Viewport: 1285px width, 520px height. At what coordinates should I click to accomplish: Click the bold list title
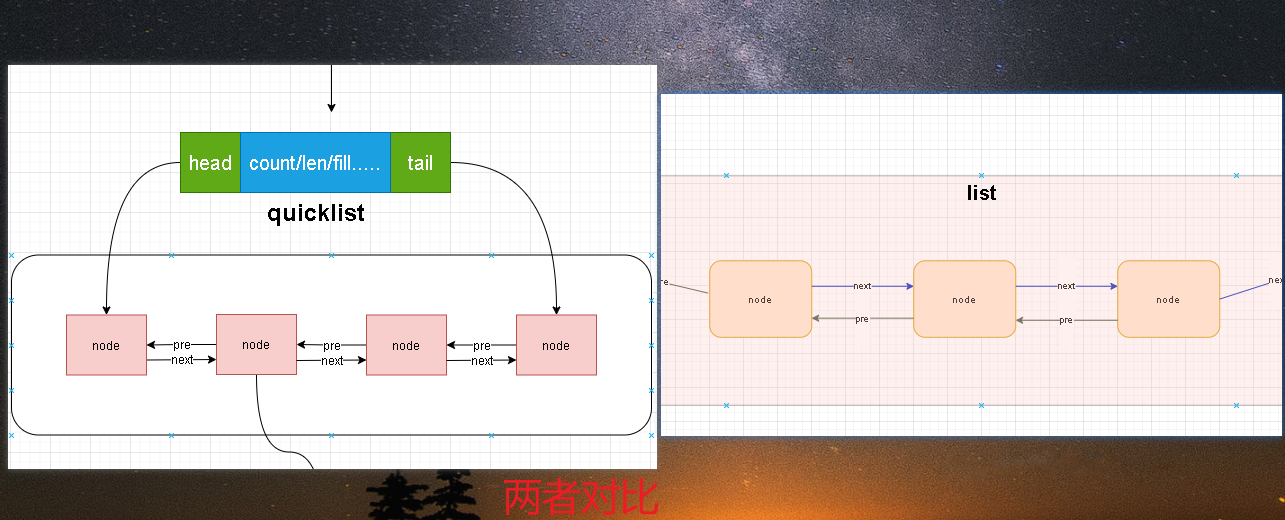click(982, 193)
